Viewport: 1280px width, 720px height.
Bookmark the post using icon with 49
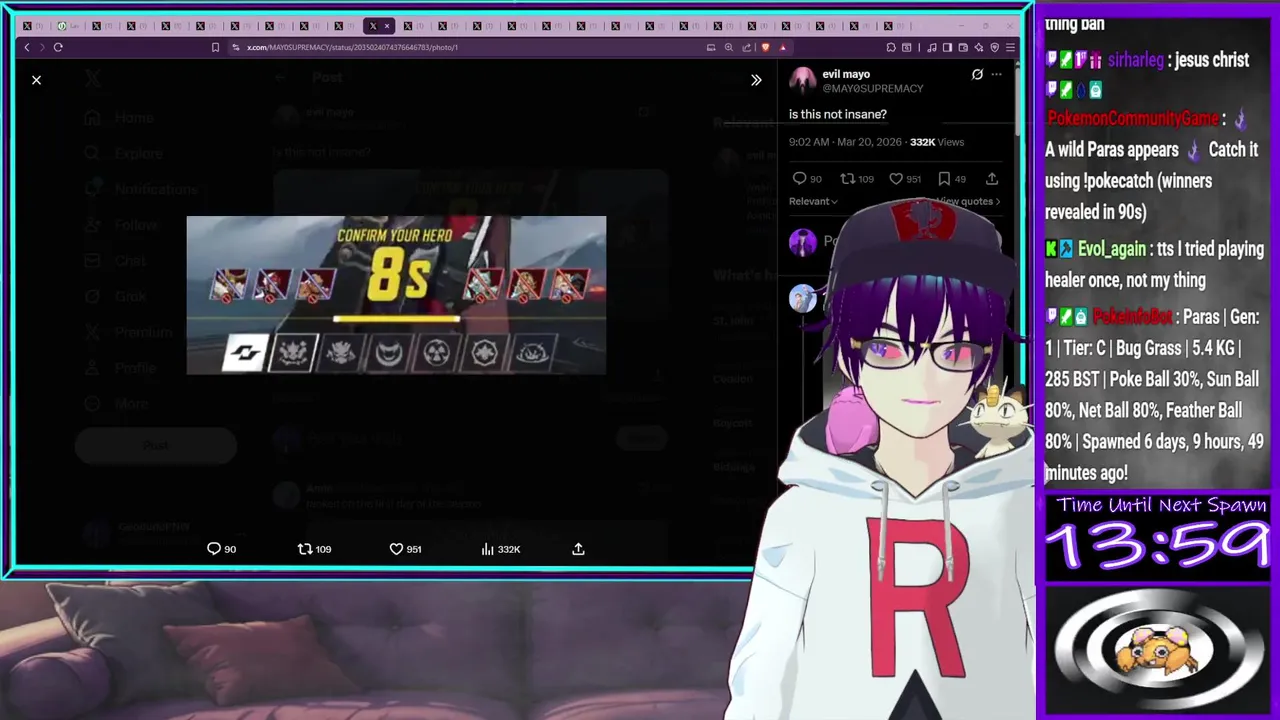point(952,179)
